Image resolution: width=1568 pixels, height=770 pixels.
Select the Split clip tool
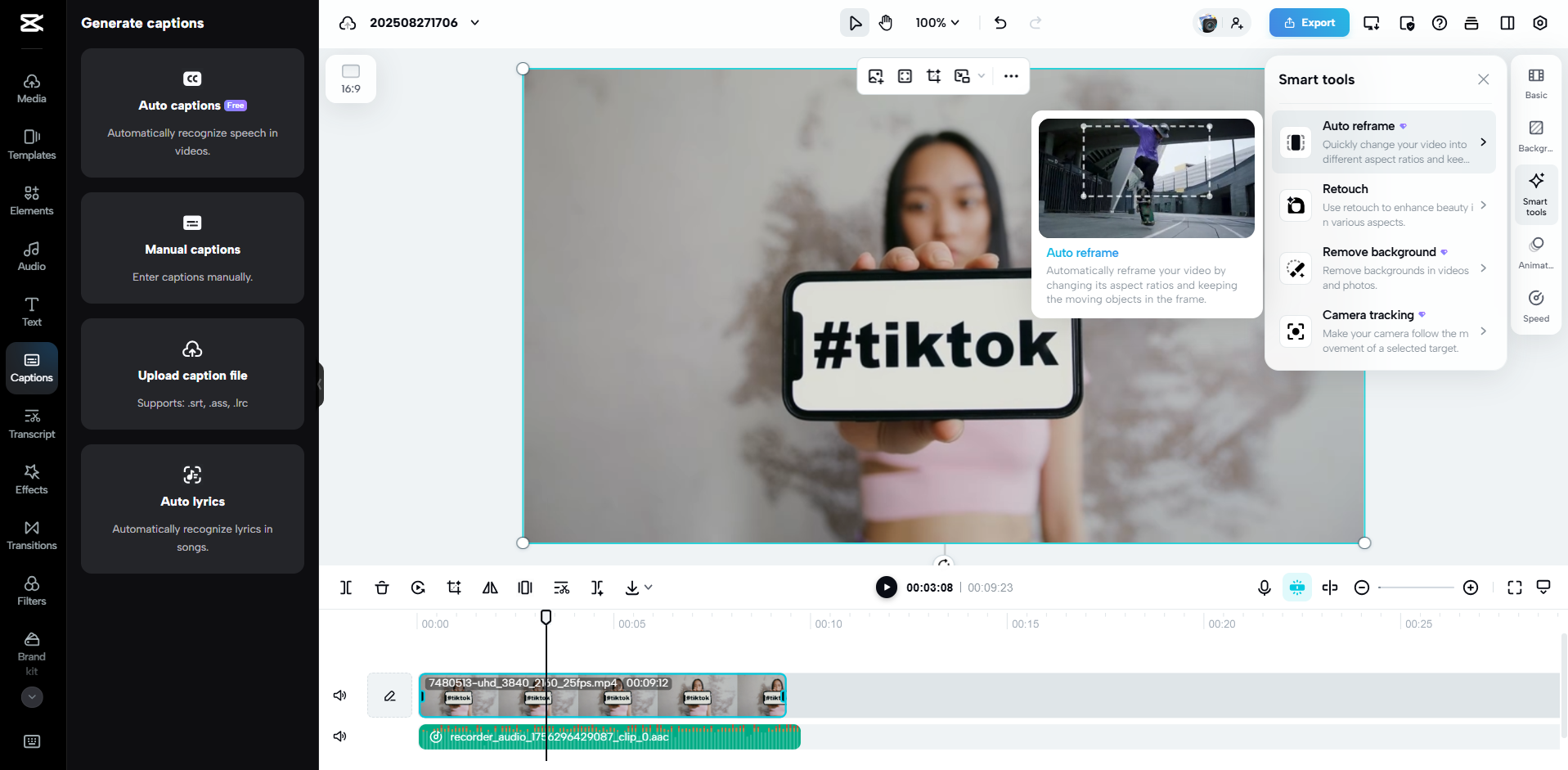346,588
